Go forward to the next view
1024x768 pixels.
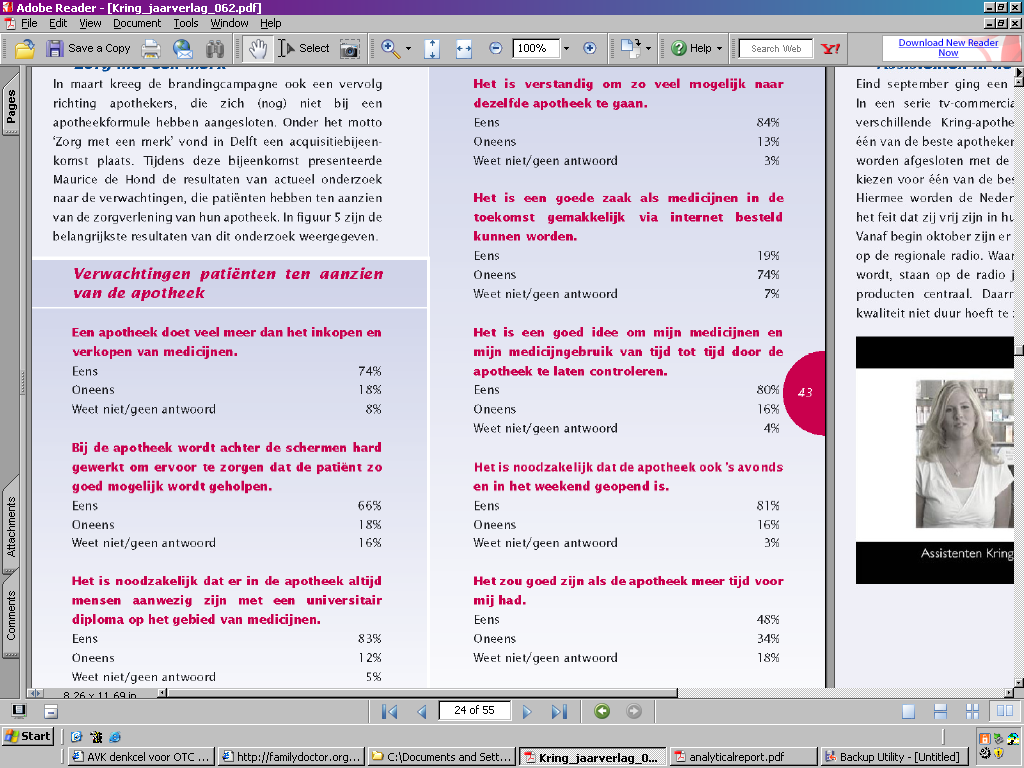633,711
